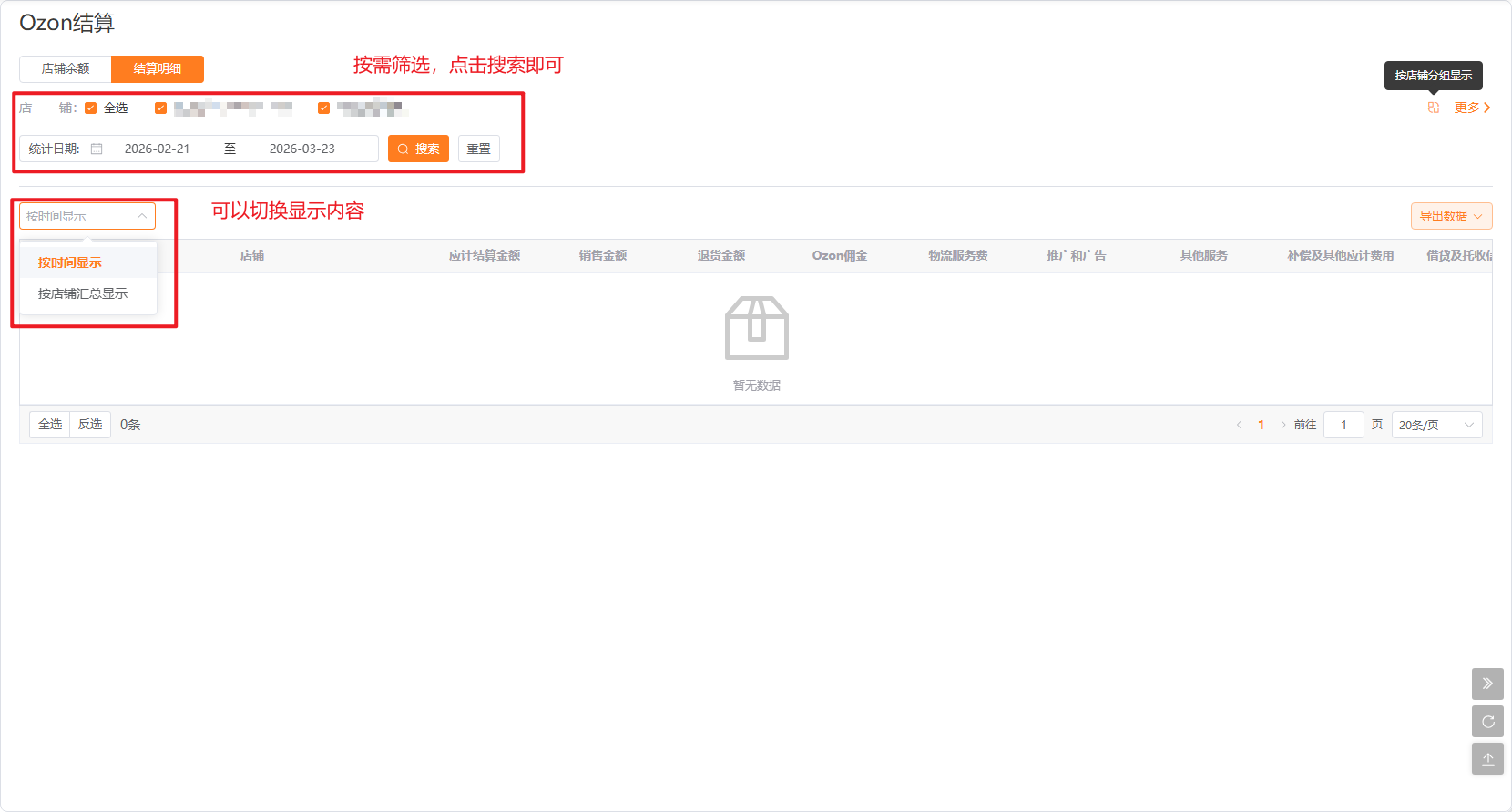The width and height of the screenshot is (1512, 812).
Task: Click the group-by-store display icon
Action: (1434, 108)
